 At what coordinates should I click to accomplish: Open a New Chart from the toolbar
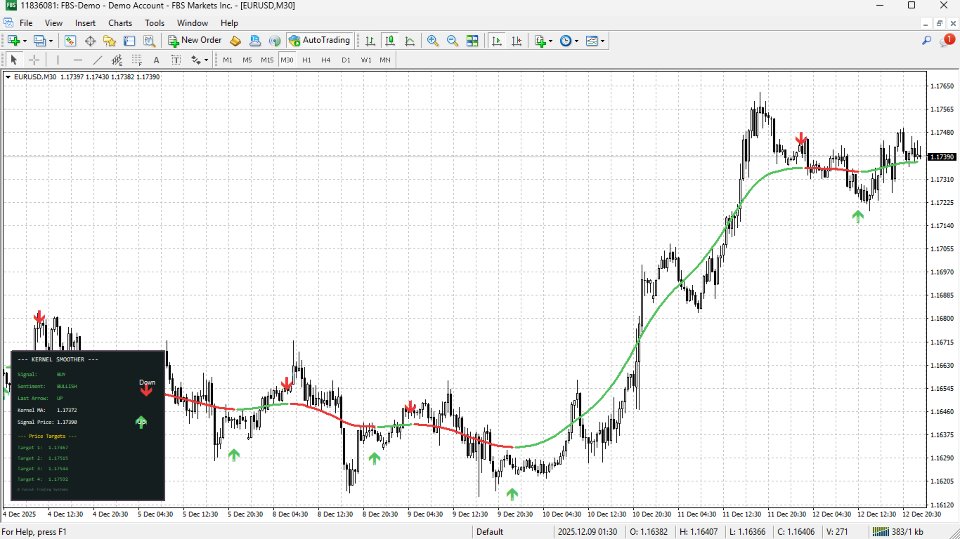point(13,40)
